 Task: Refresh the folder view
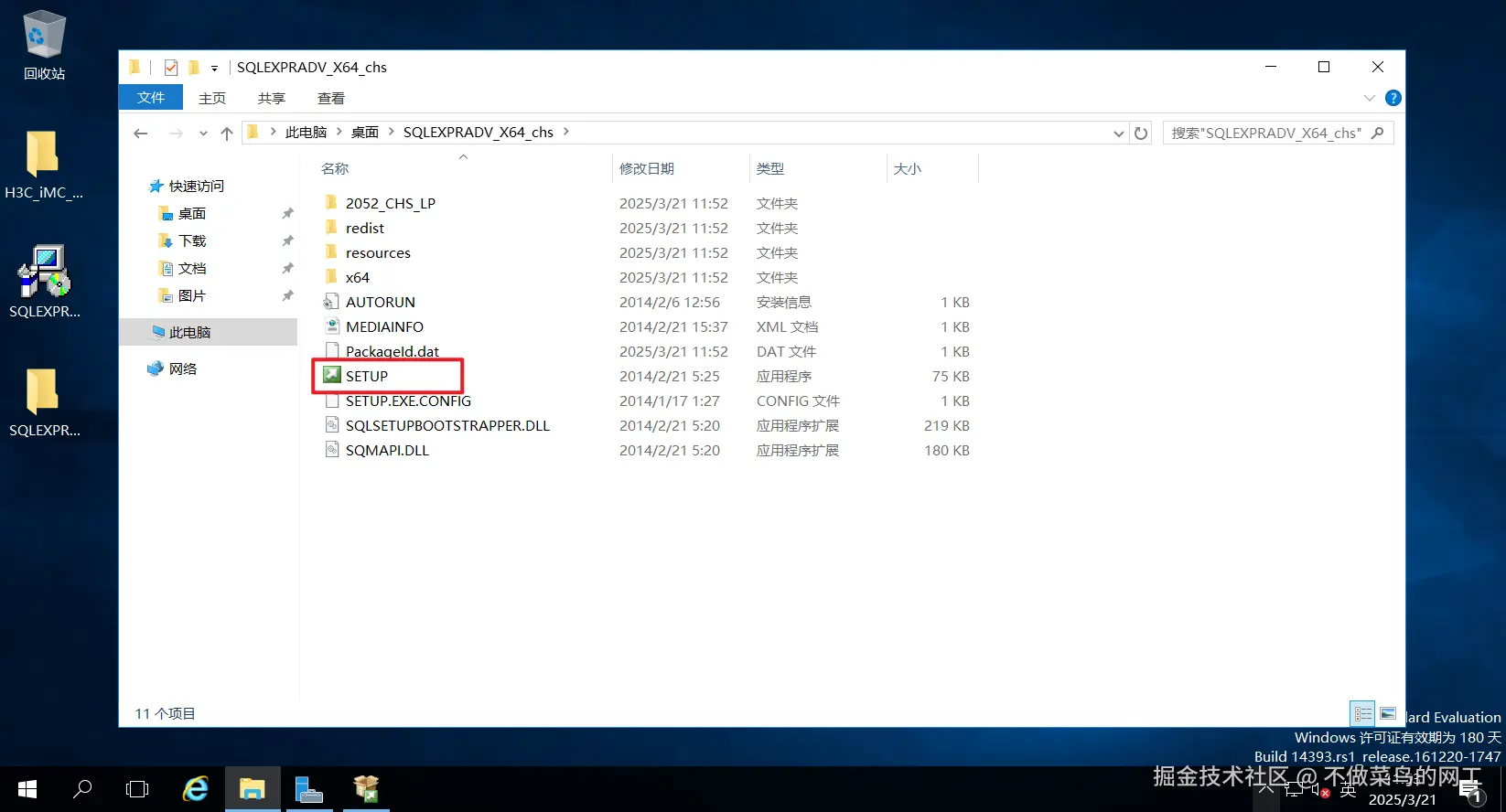coord(1141,133)
